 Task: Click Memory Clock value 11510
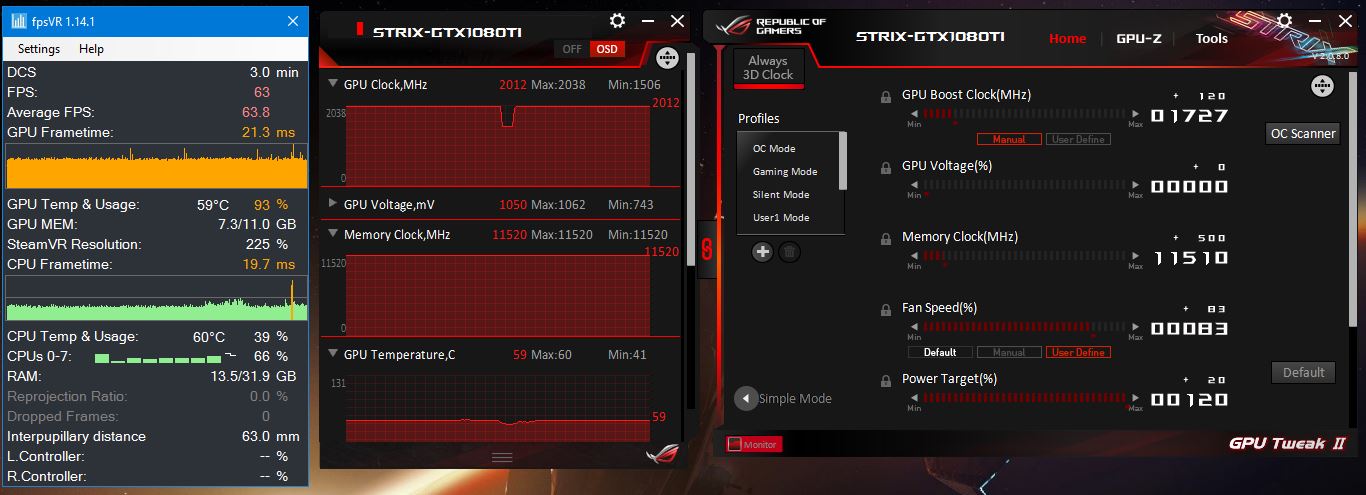pos(1189,257)
